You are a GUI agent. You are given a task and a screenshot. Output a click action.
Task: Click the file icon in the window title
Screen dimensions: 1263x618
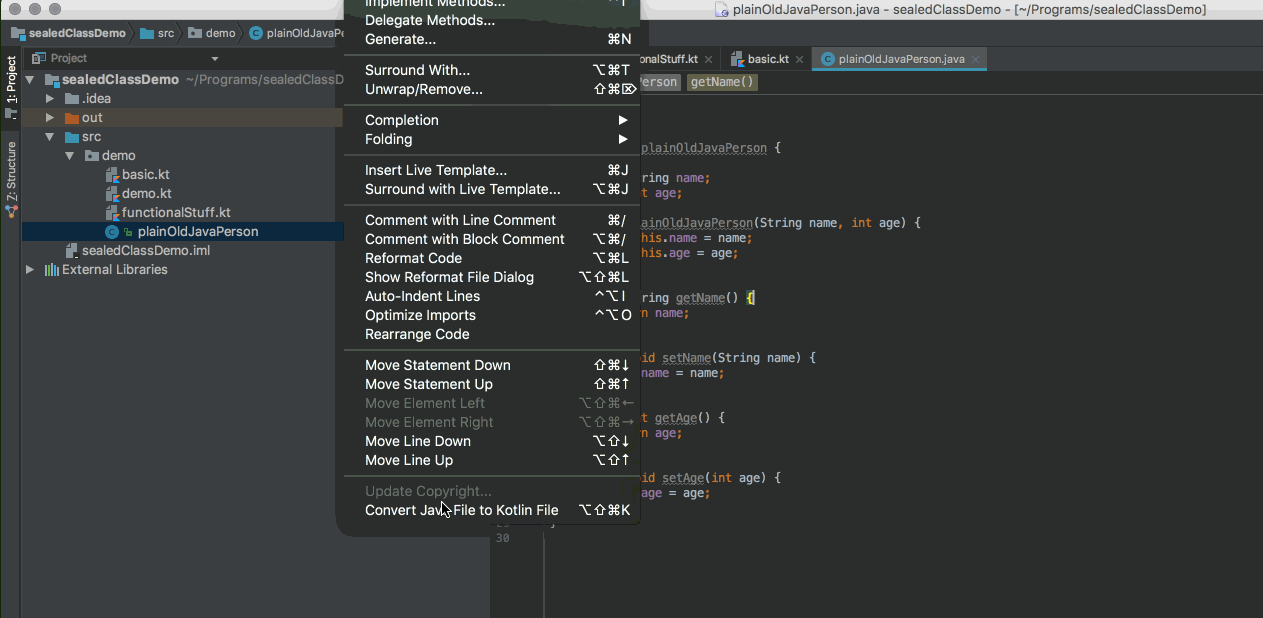coord(721,10)
